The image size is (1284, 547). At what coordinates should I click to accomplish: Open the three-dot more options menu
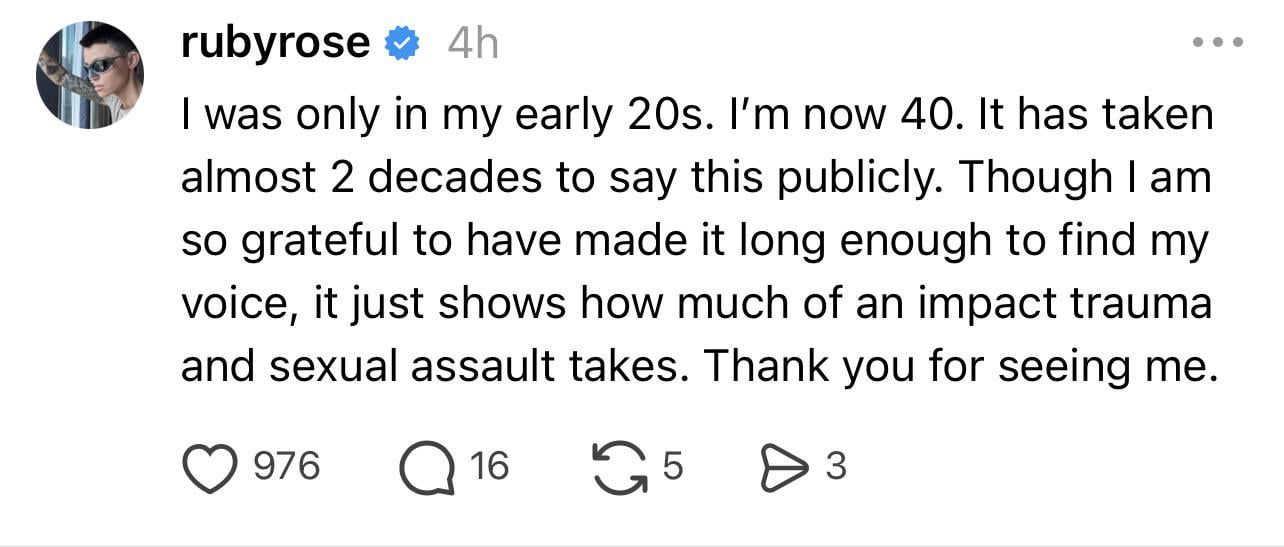(x=1217, y=43)
